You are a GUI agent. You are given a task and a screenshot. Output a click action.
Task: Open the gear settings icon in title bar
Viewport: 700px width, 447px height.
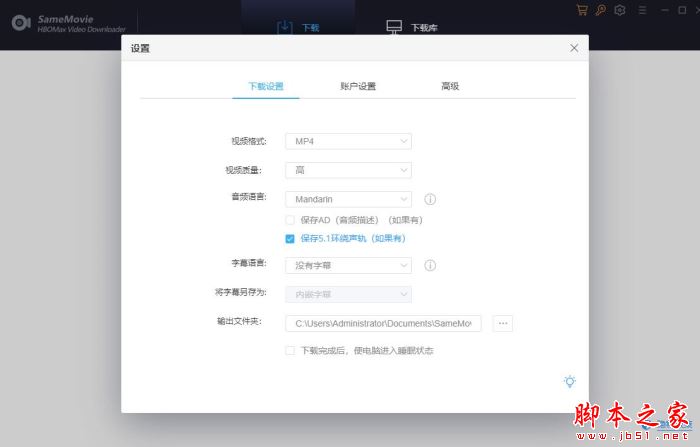(x=620, y=10)
